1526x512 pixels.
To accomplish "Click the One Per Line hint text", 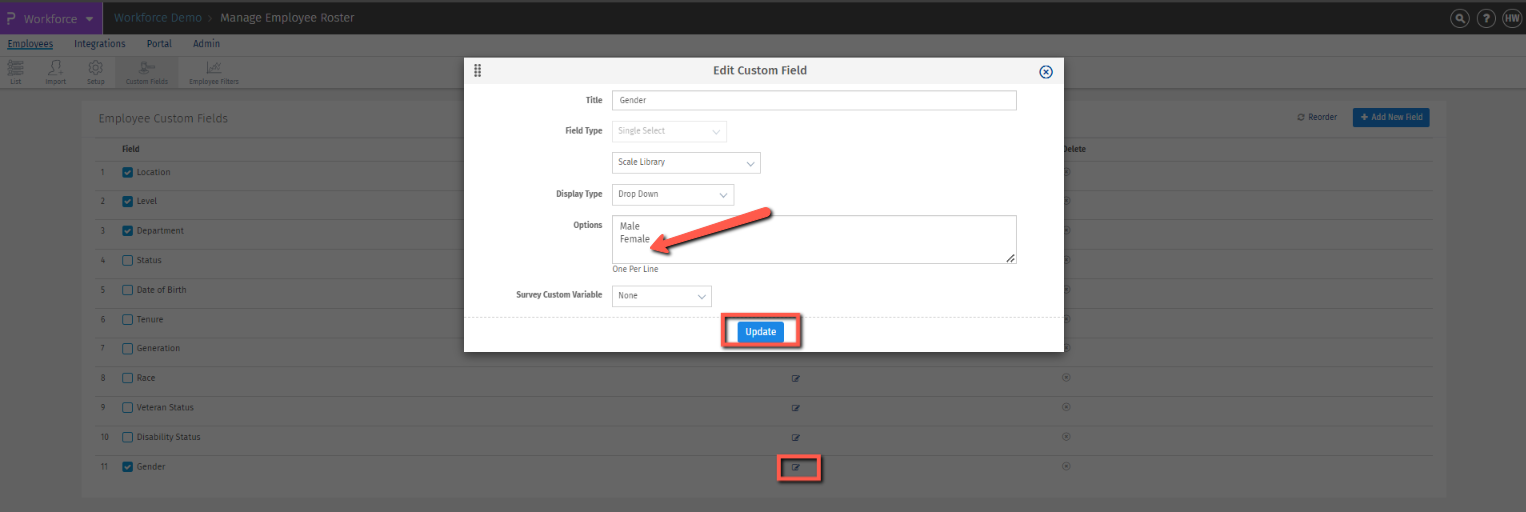I will coord(635,270).
